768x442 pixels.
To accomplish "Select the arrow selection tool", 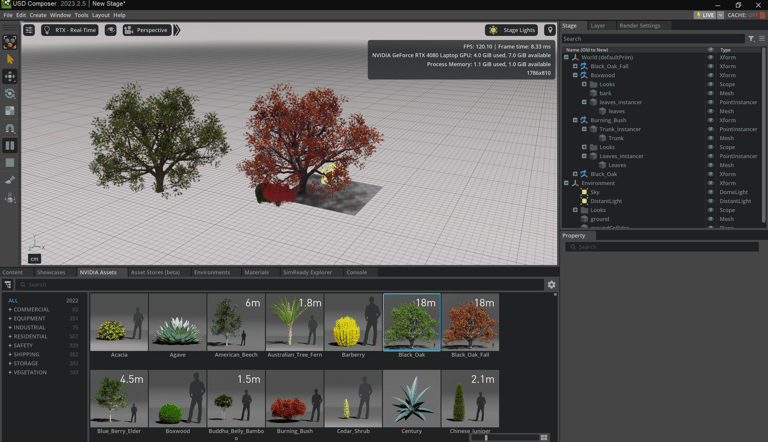I will coord(10,59).
